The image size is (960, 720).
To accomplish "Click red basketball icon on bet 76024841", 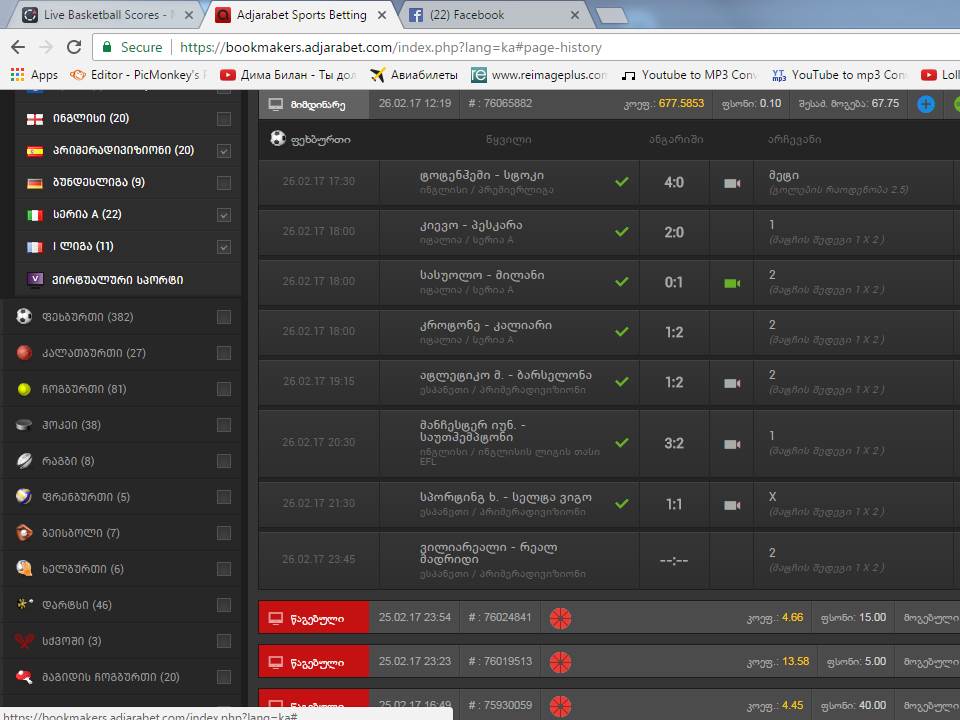I will point(560,618).
